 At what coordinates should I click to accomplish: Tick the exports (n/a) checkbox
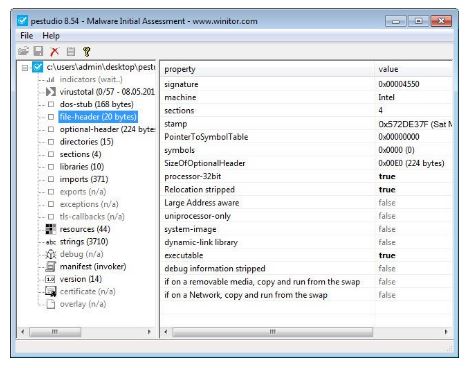pos(51,192)
